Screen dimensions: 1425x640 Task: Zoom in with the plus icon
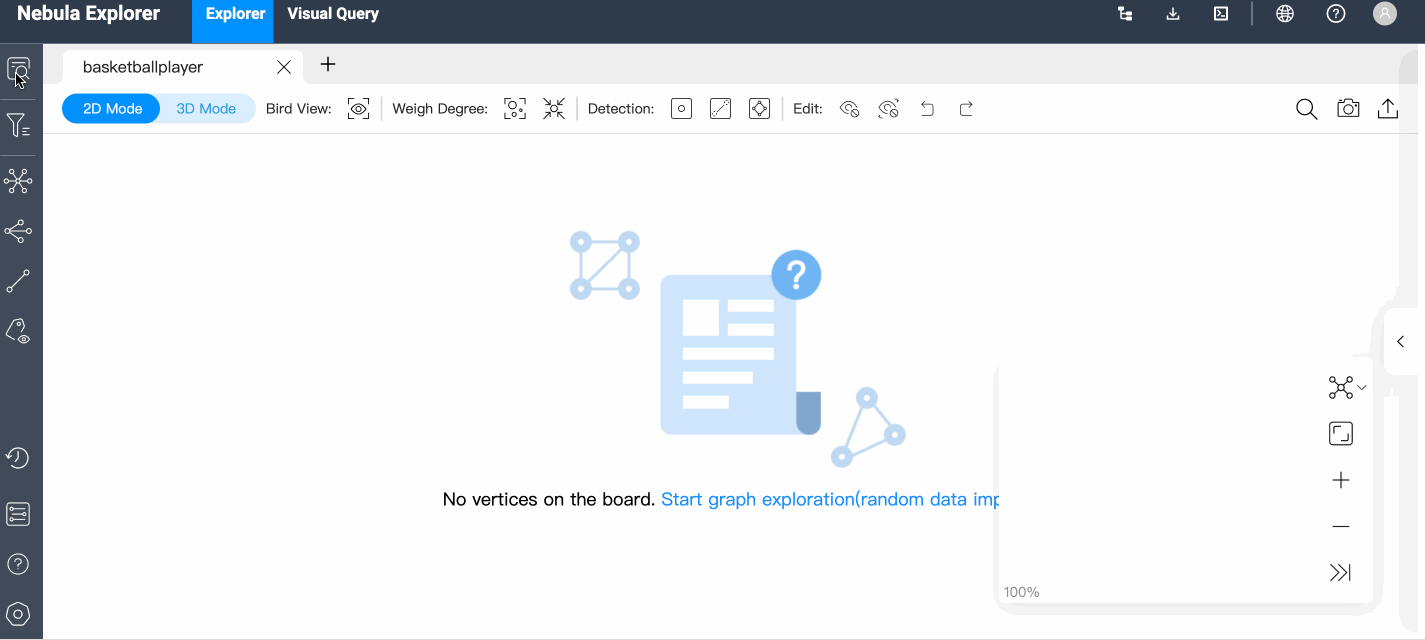(x=1341, y=480)
